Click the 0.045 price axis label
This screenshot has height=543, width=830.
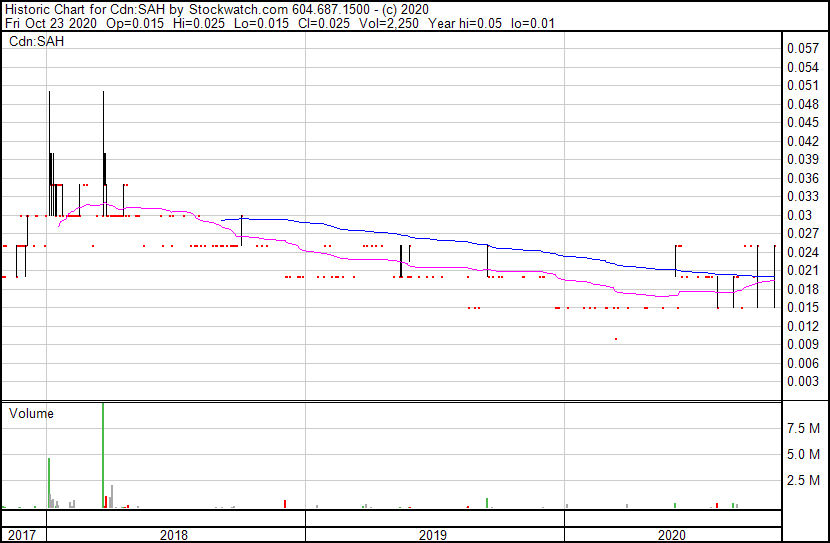click(801, 122)
